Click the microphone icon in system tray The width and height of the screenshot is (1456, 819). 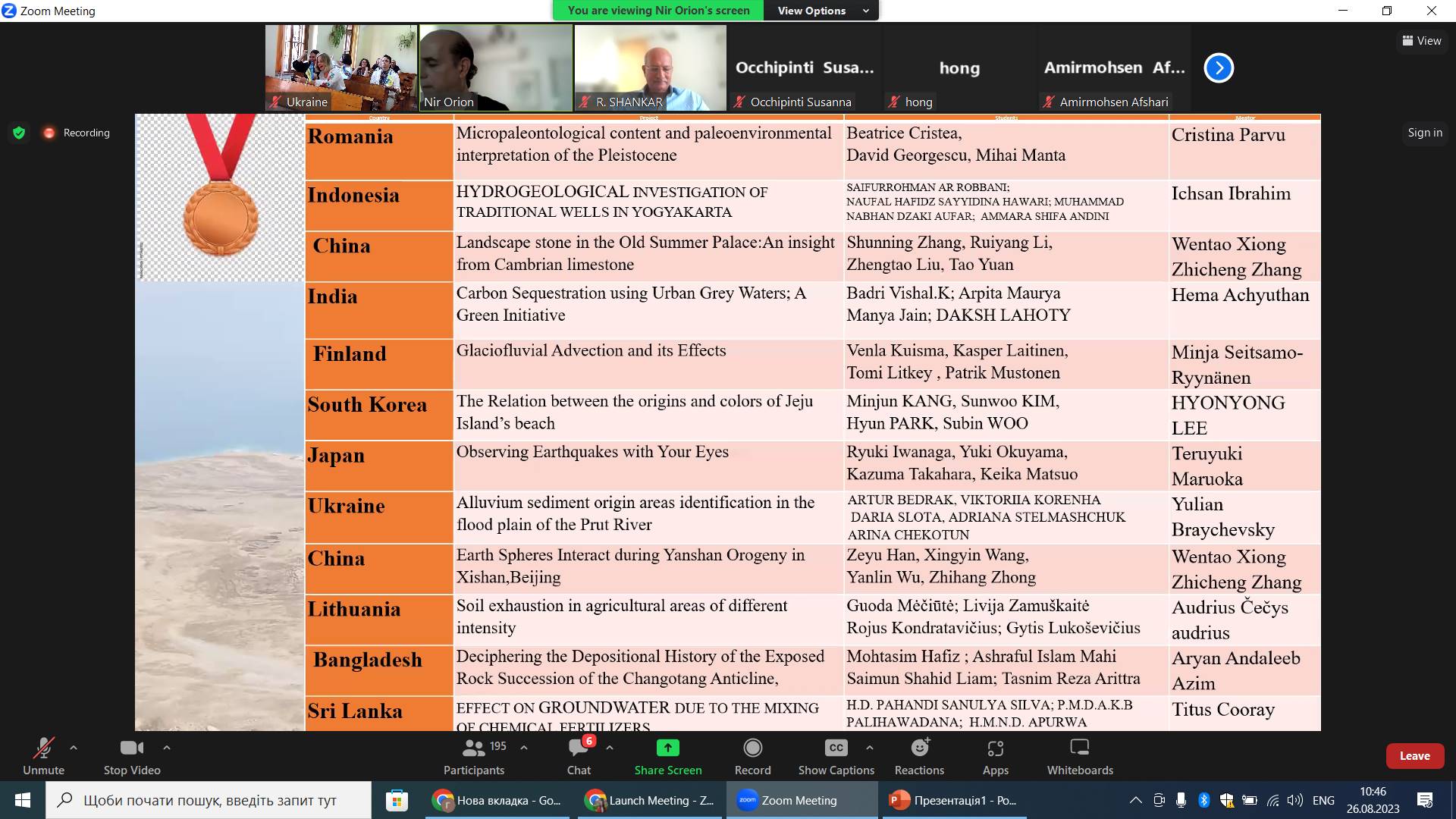[1181, 800]
